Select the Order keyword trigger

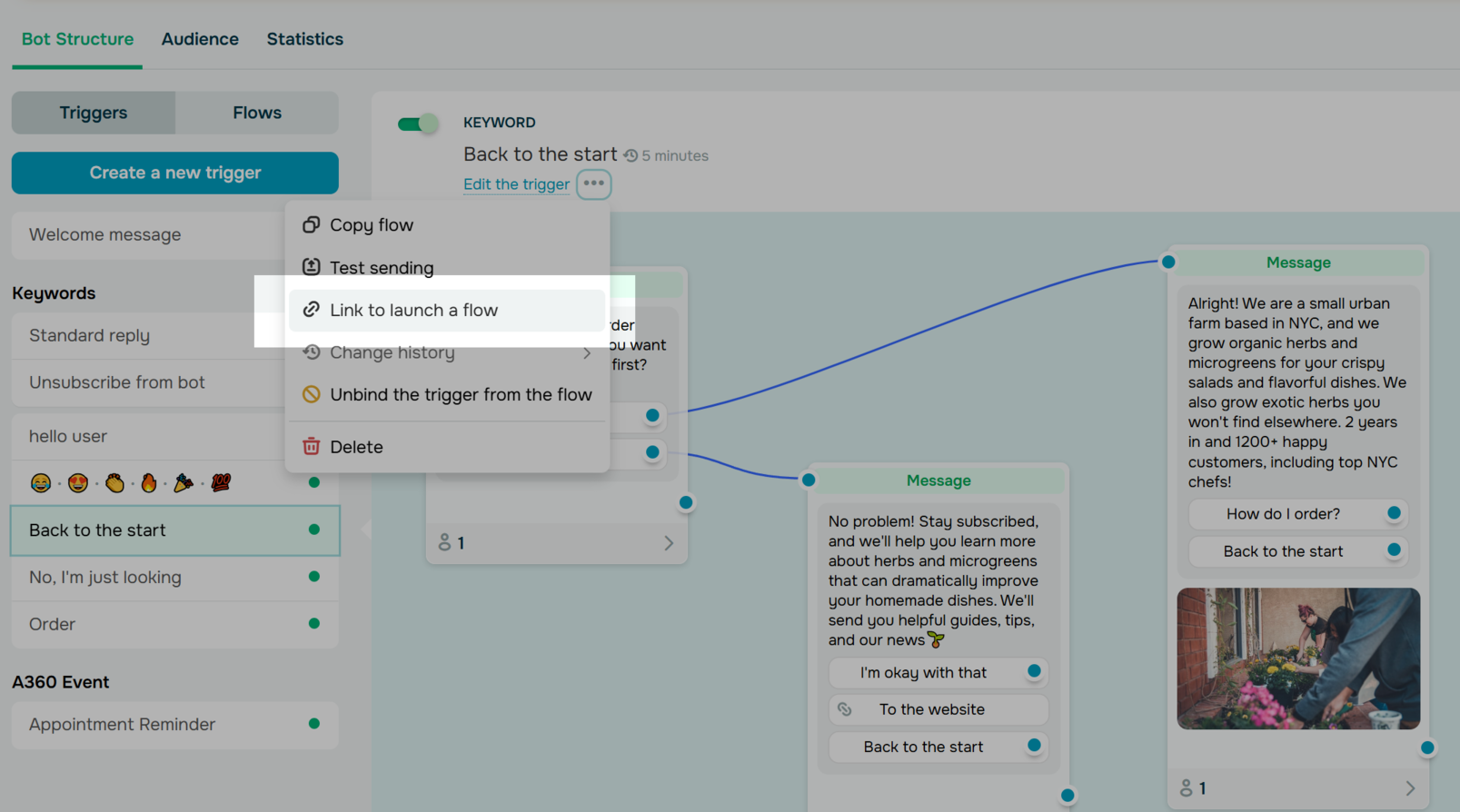(x=175, y=624)
